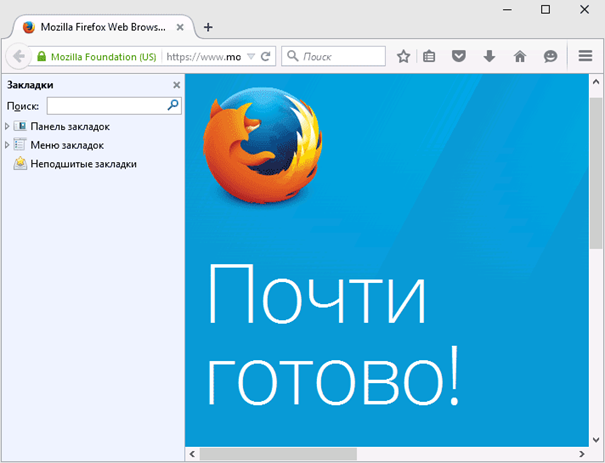
Task: Close the Mozilla Firefox tab
Action: point(180,27)
